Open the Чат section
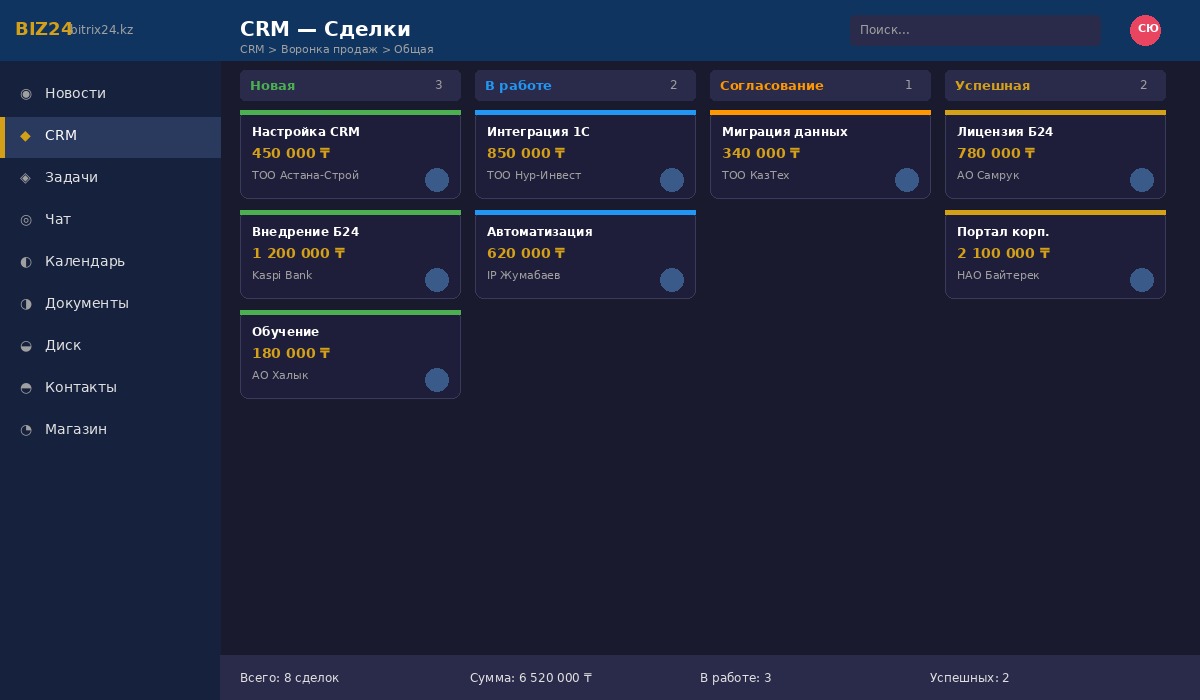This screenshot has width=1200, height=700. click(58, 219)
